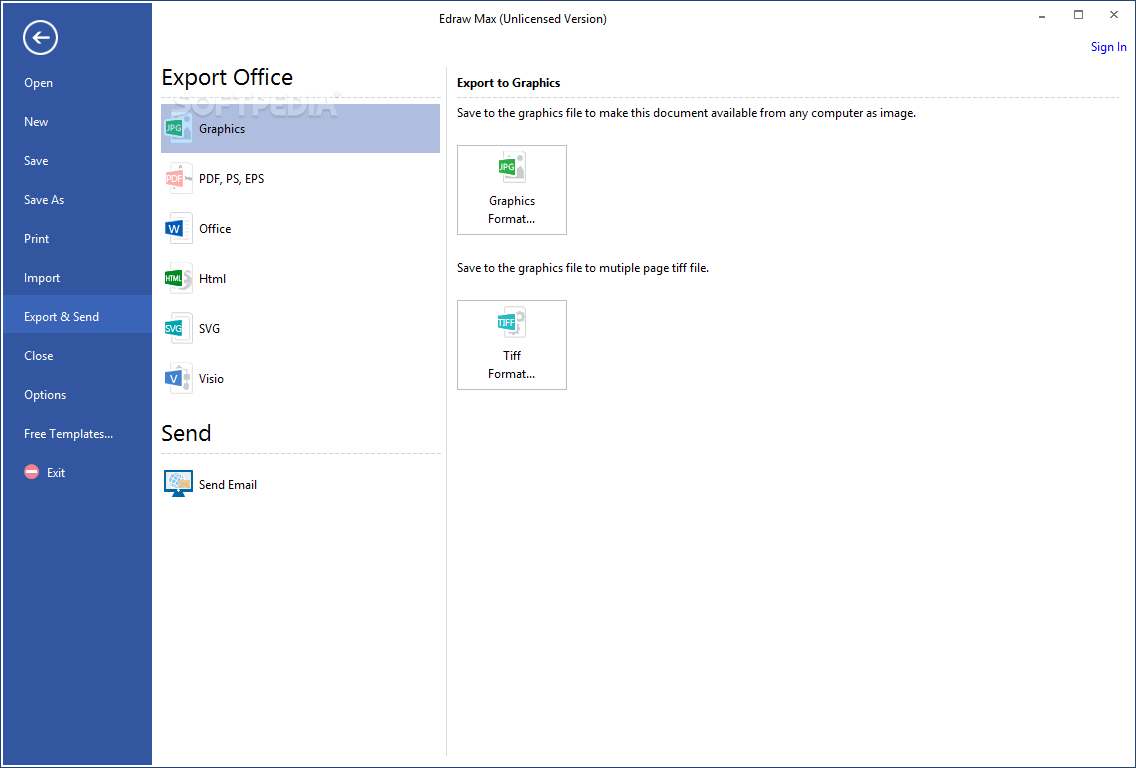Screen dimensions: 1136x768
Task: Click the Send Email monitor icon
Action: click(x=178, y=483)
